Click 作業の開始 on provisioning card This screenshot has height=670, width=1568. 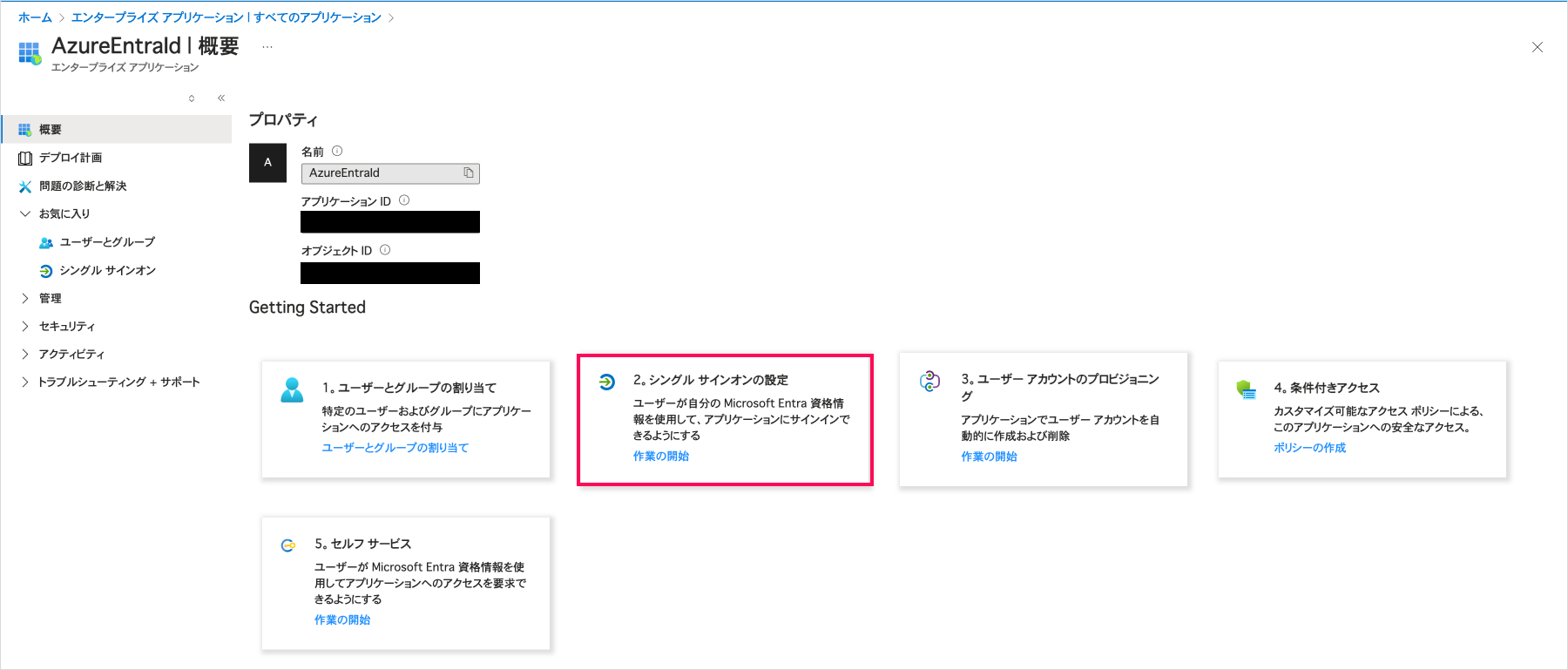[x=989, y=457]
